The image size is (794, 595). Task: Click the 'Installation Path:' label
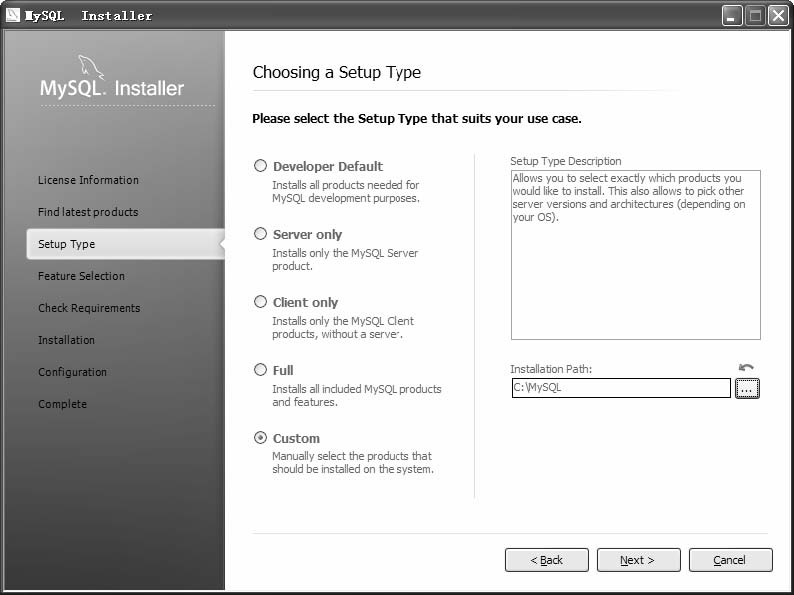tap(551, 369)
